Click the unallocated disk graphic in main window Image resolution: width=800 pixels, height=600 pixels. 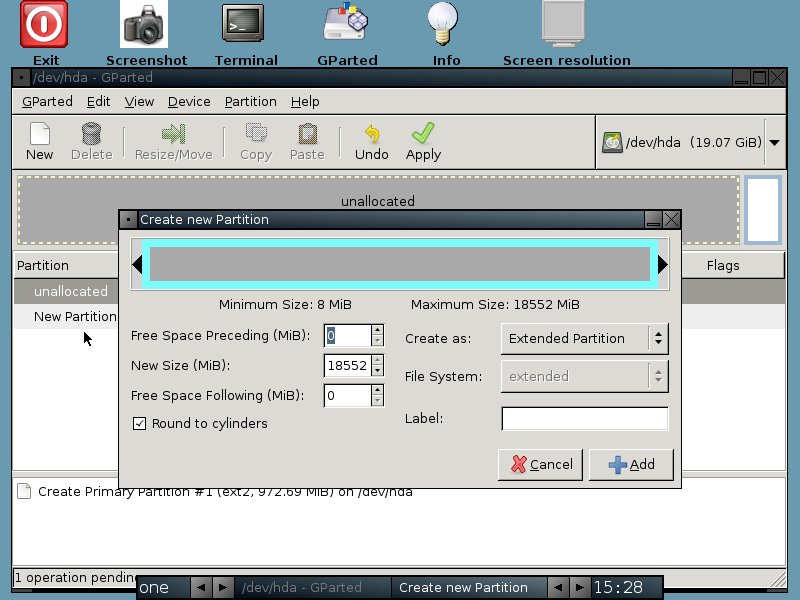tap(378, 201)
